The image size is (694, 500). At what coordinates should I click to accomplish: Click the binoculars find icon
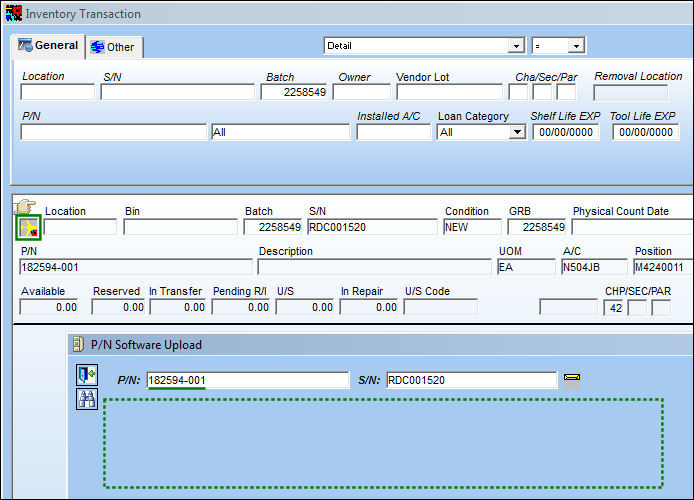[x=87, y=399]
